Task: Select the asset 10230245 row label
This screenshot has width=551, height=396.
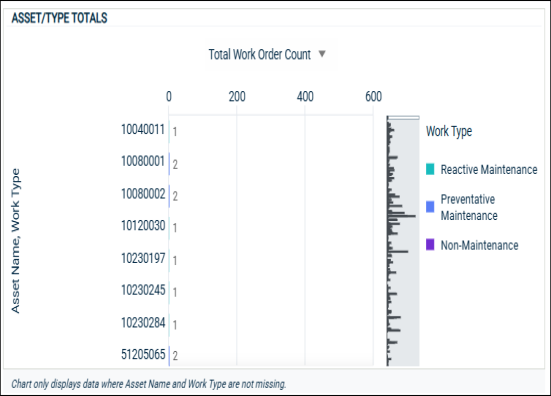Action: point(143,290)
